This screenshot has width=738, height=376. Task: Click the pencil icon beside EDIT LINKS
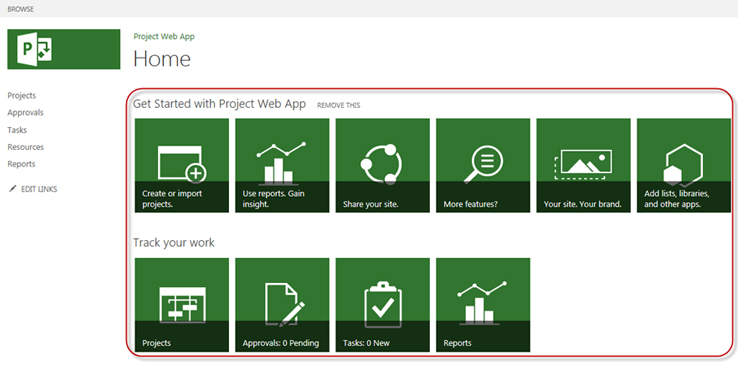pos(13,189)
